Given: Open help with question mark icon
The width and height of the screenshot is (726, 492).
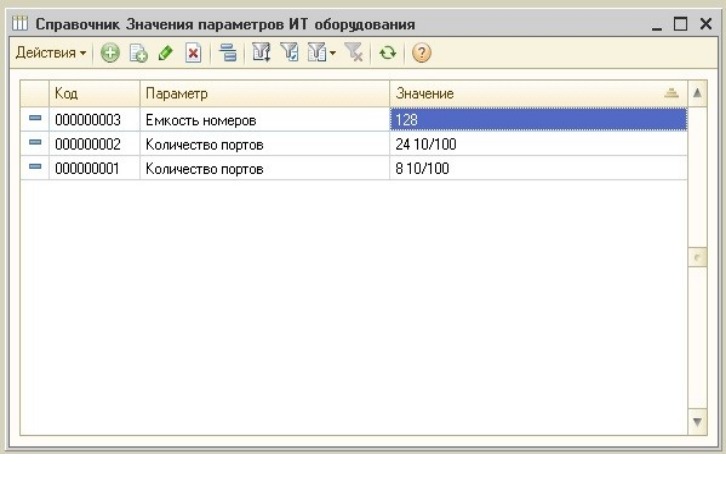Looking at the screenshot, I should click(421, 53).
